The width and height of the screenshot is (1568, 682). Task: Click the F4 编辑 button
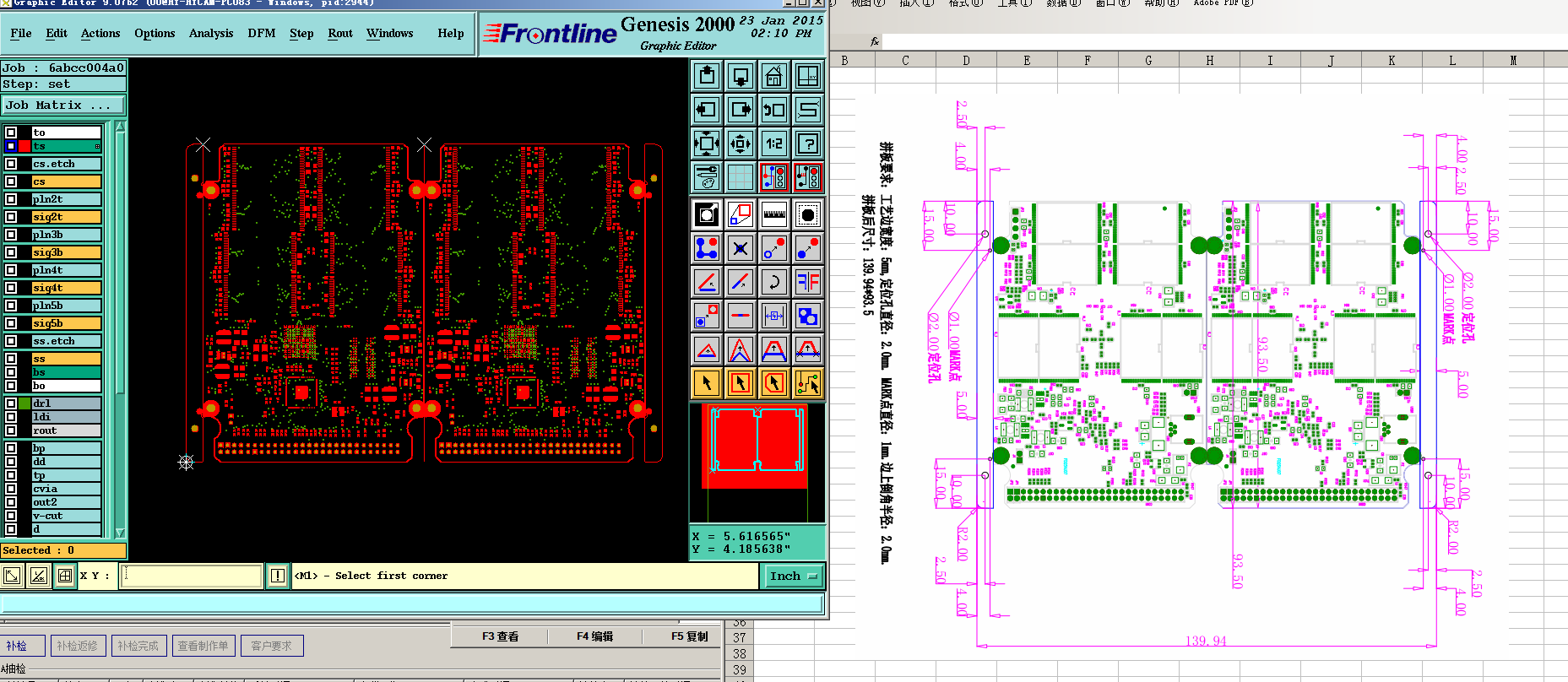click(x=594, y=636)
